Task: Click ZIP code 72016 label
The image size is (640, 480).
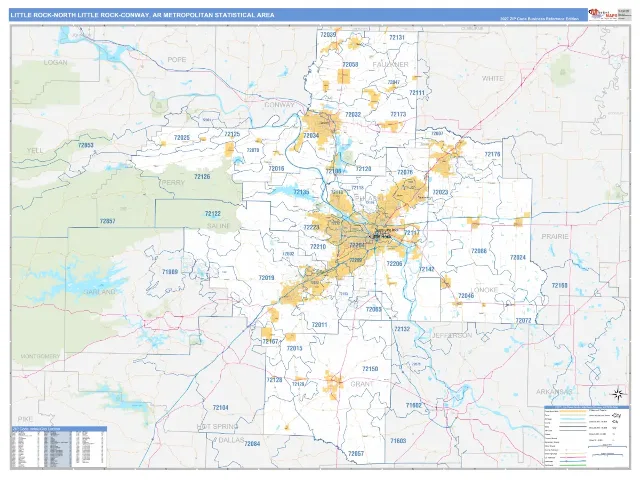Action: (x=276, y=168)
